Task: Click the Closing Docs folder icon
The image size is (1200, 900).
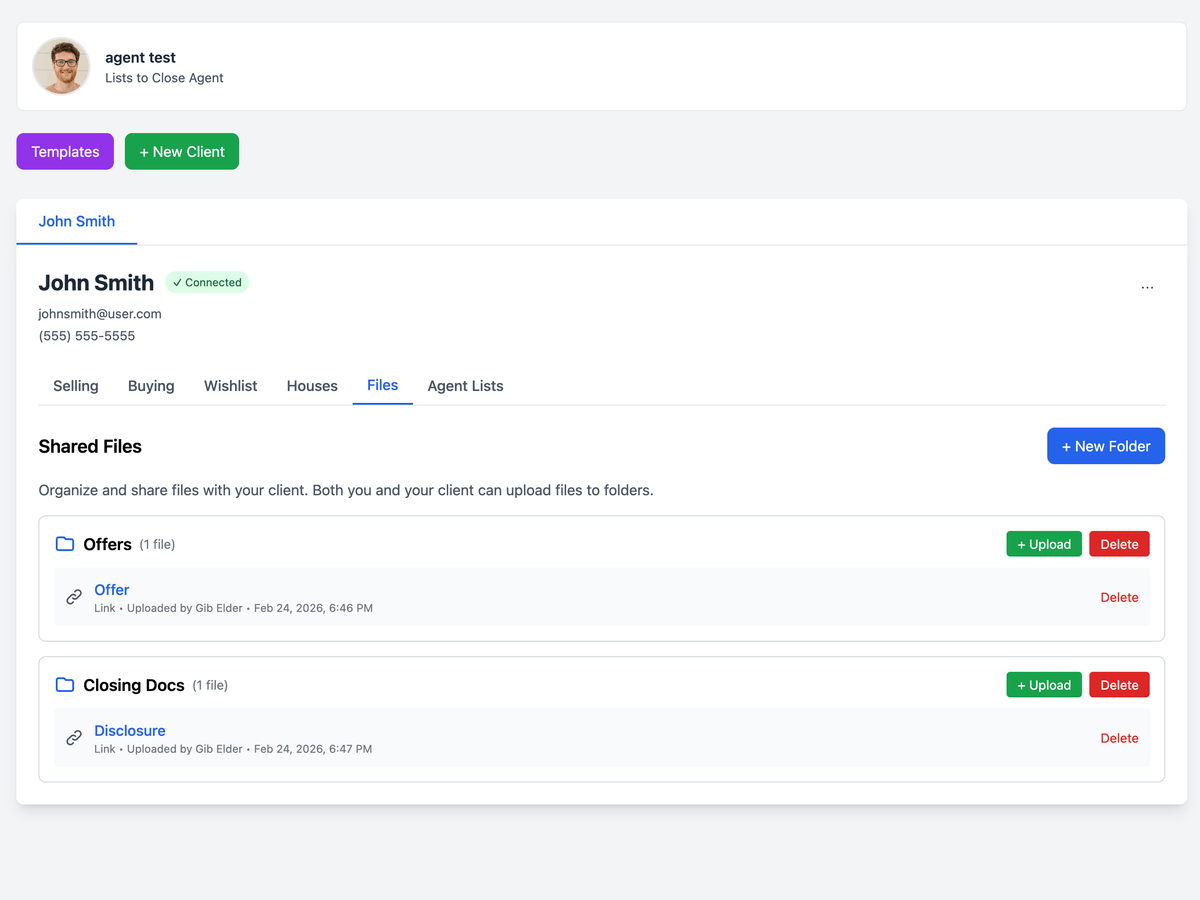Action: 65,685
